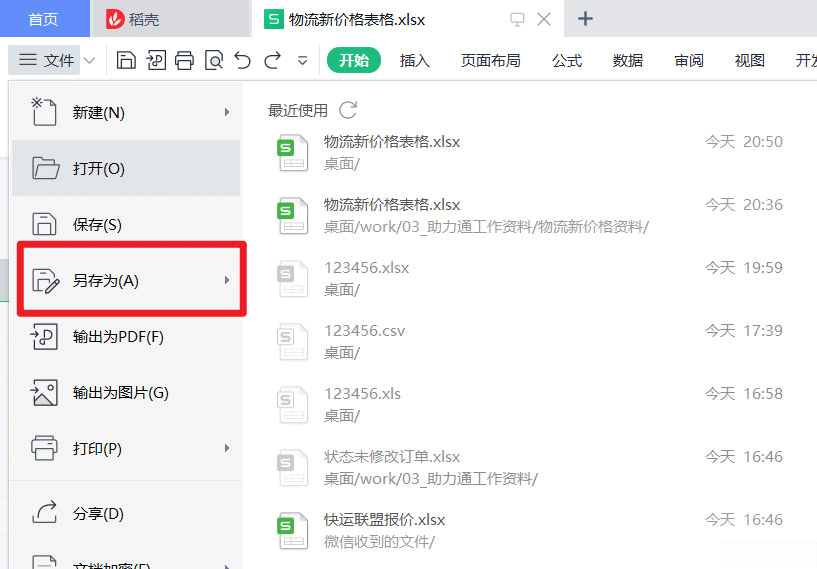Open the 公式 ribbon tab
Screen dimensions: 817x569
(x=567, y=60)
